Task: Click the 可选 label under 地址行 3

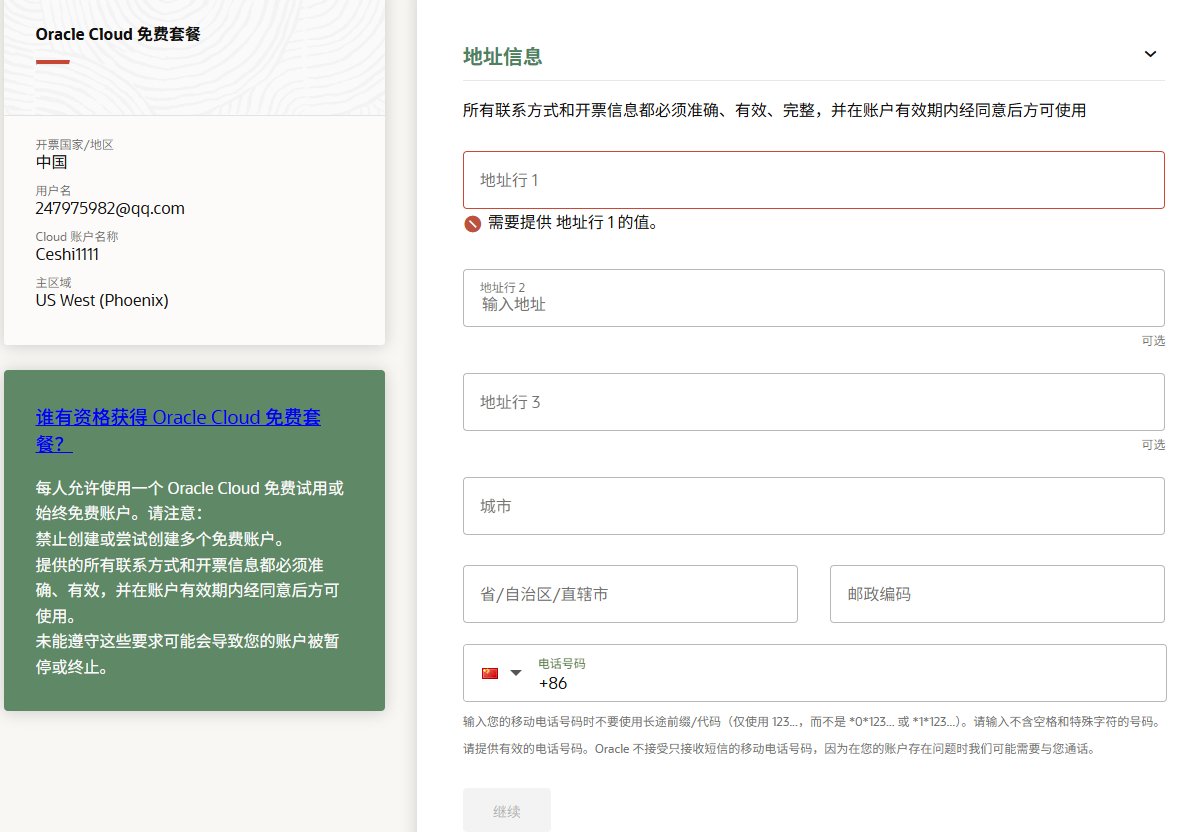Action: [1153, 445]
